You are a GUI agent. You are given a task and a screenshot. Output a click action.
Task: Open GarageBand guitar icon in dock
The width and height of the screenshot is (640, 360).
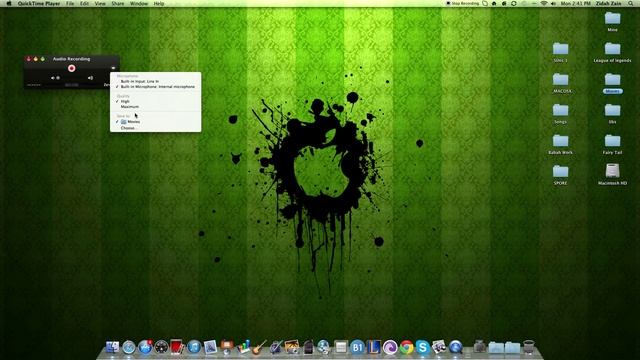point(259,347)
